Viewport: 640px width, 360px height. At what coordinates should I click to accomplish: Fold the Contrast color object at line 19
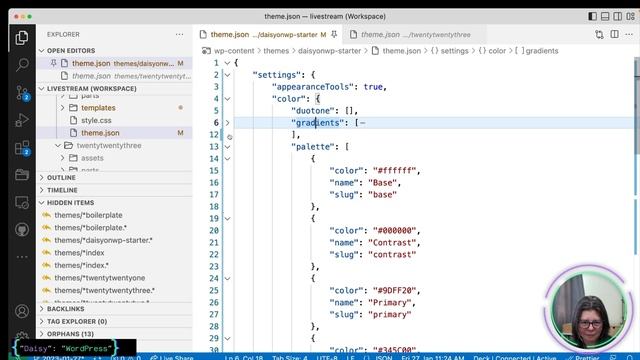pyautogui.click(x=227, y=218)
